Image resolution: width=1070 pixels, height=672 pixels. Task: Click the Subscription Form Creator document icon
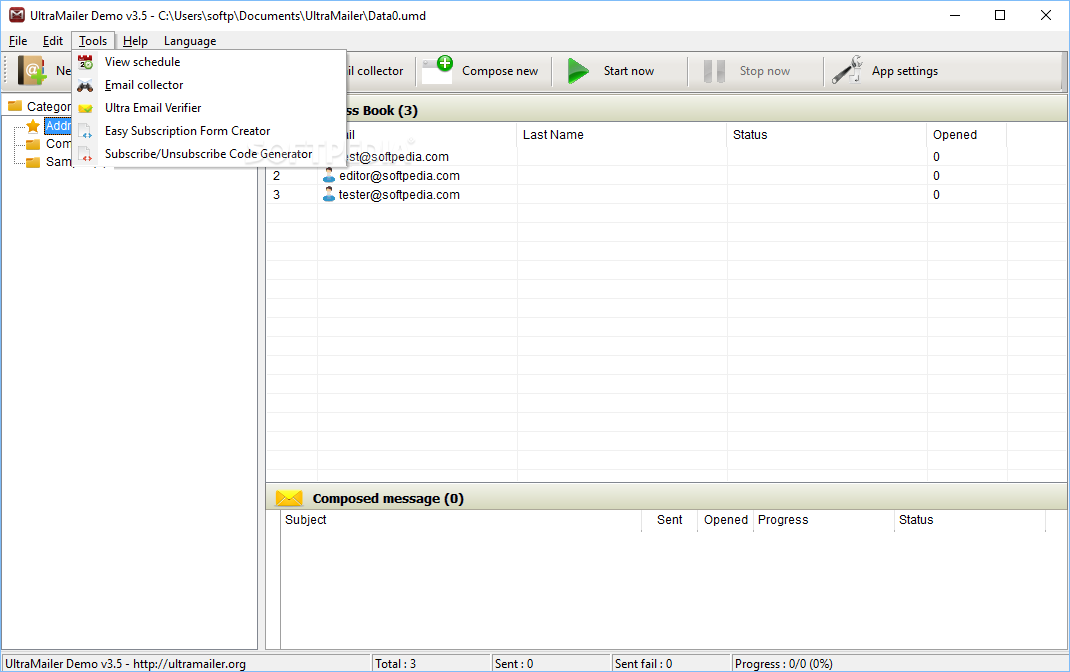click(x=85, y=131)
